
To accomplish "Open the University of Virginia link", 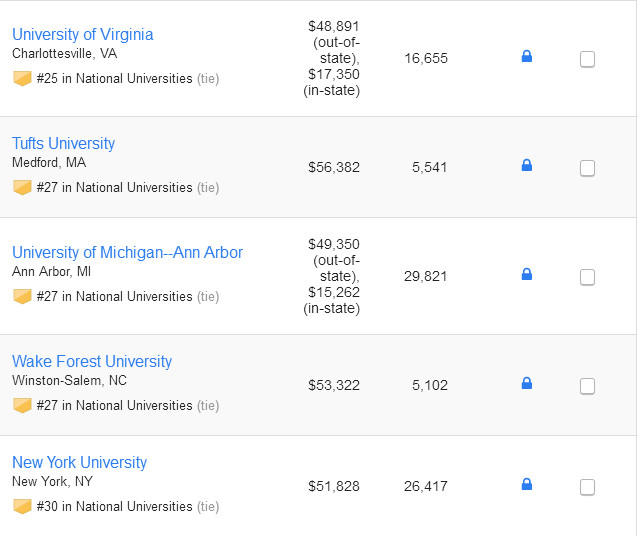I will 82,35.
